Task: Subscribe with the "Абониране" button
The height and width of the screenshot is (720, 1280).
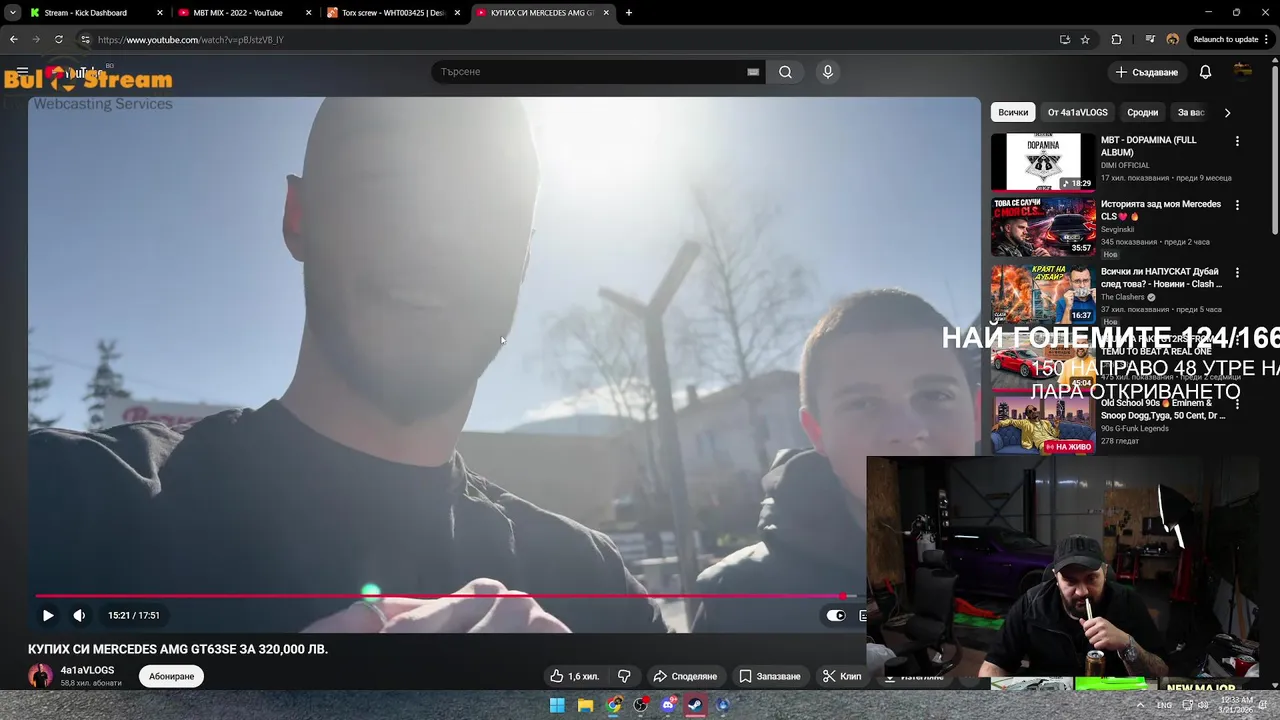Action: 171,677
